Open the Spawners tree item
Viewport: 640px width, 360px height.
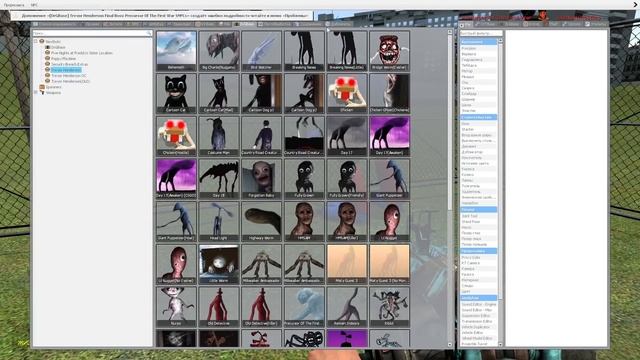[x=53, y=87]
